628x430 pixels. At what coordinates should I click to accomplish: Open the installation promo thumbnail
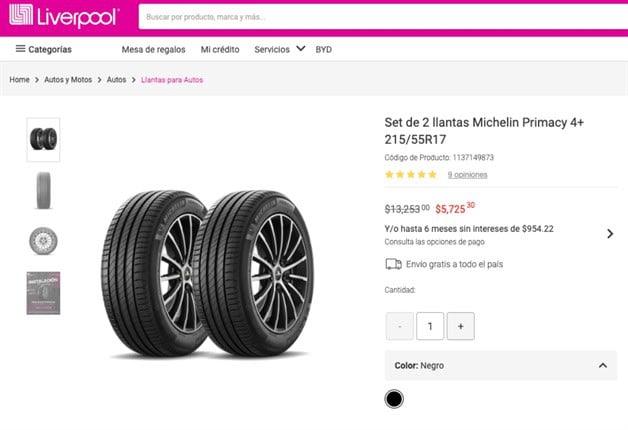[43, 292]
